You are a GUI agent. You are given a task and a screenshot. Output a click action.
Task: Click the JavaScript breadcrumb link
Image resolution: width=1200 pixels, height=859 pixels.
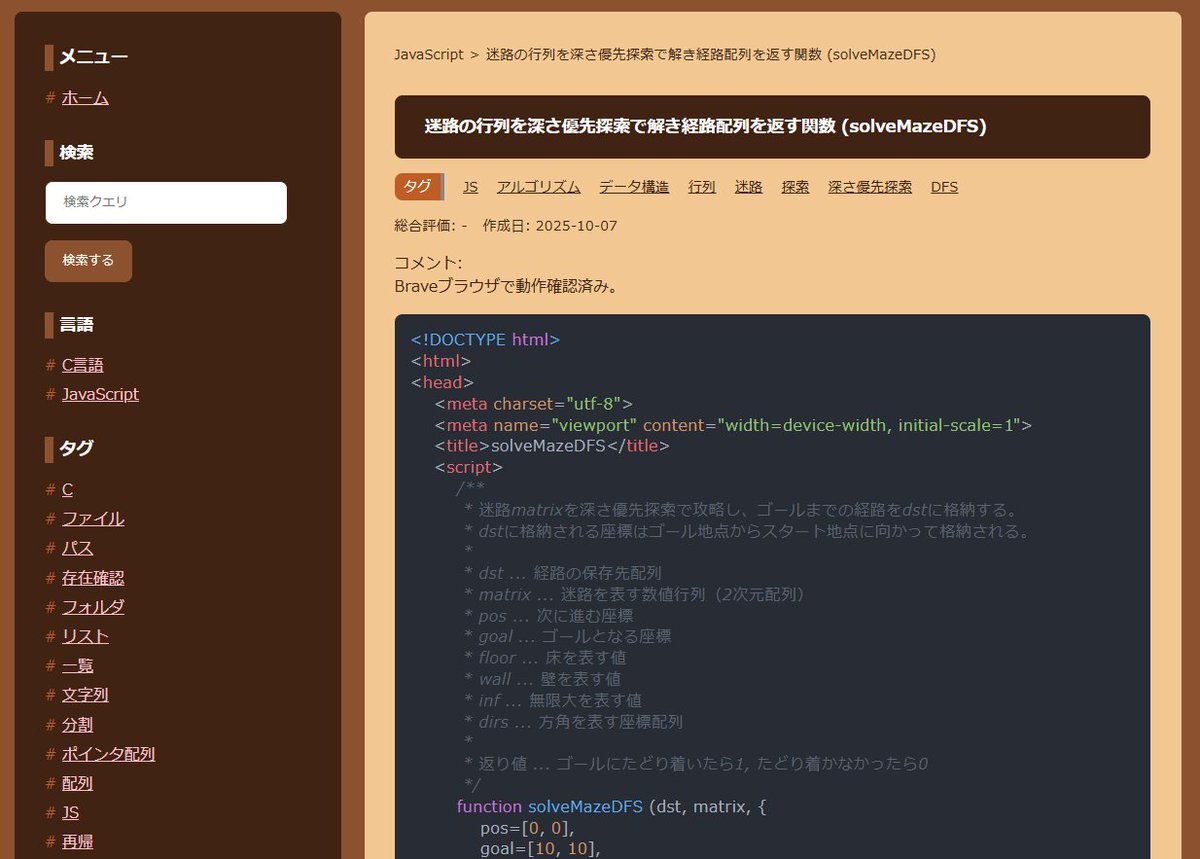[x=429, y=55]
